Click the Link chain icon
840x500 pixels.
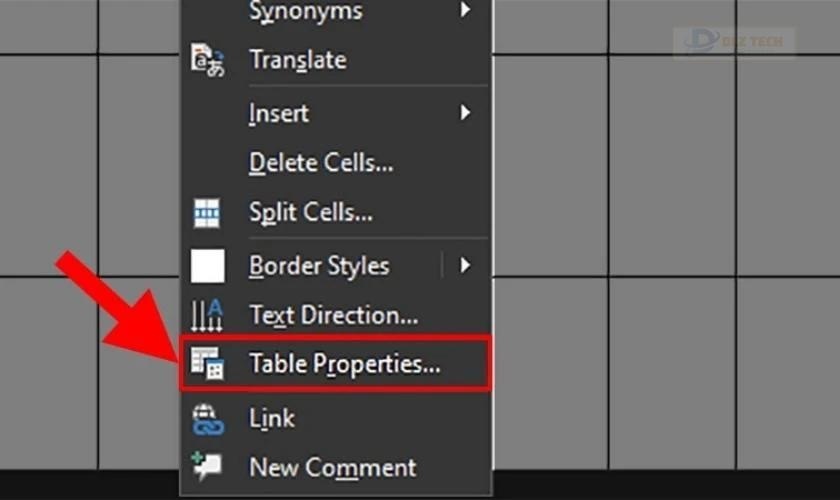click(x=208, y=419)
